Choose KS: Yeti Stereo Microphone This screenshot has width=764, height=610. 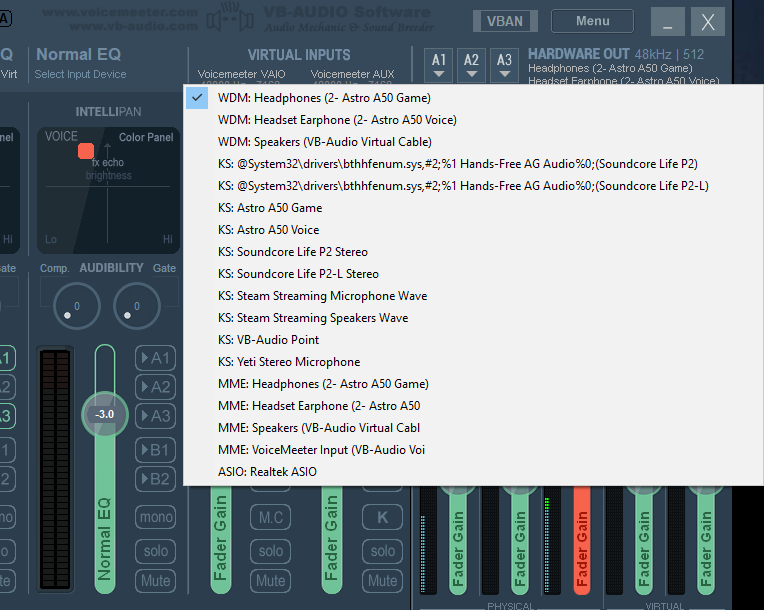[x=473, y=362]
